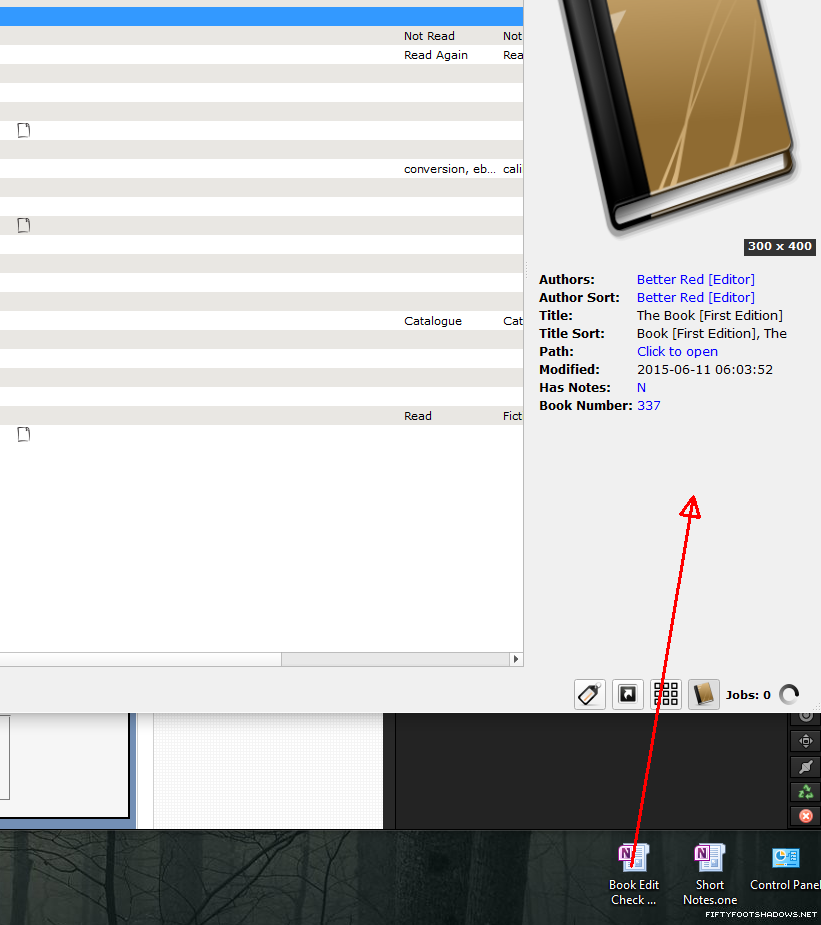Viewport: 821px width, 925px height.
Task: Click the four-way move arrows icon in dark panel
Action: pyautogui.click(x=806, y=740)
